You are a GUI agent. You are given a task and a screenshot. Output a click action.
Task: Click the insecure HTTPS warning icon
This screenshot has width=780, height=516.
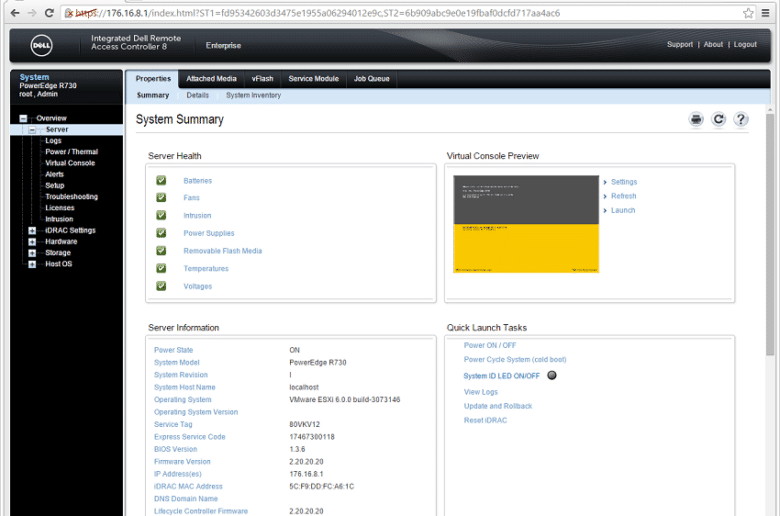coord(69,13)
